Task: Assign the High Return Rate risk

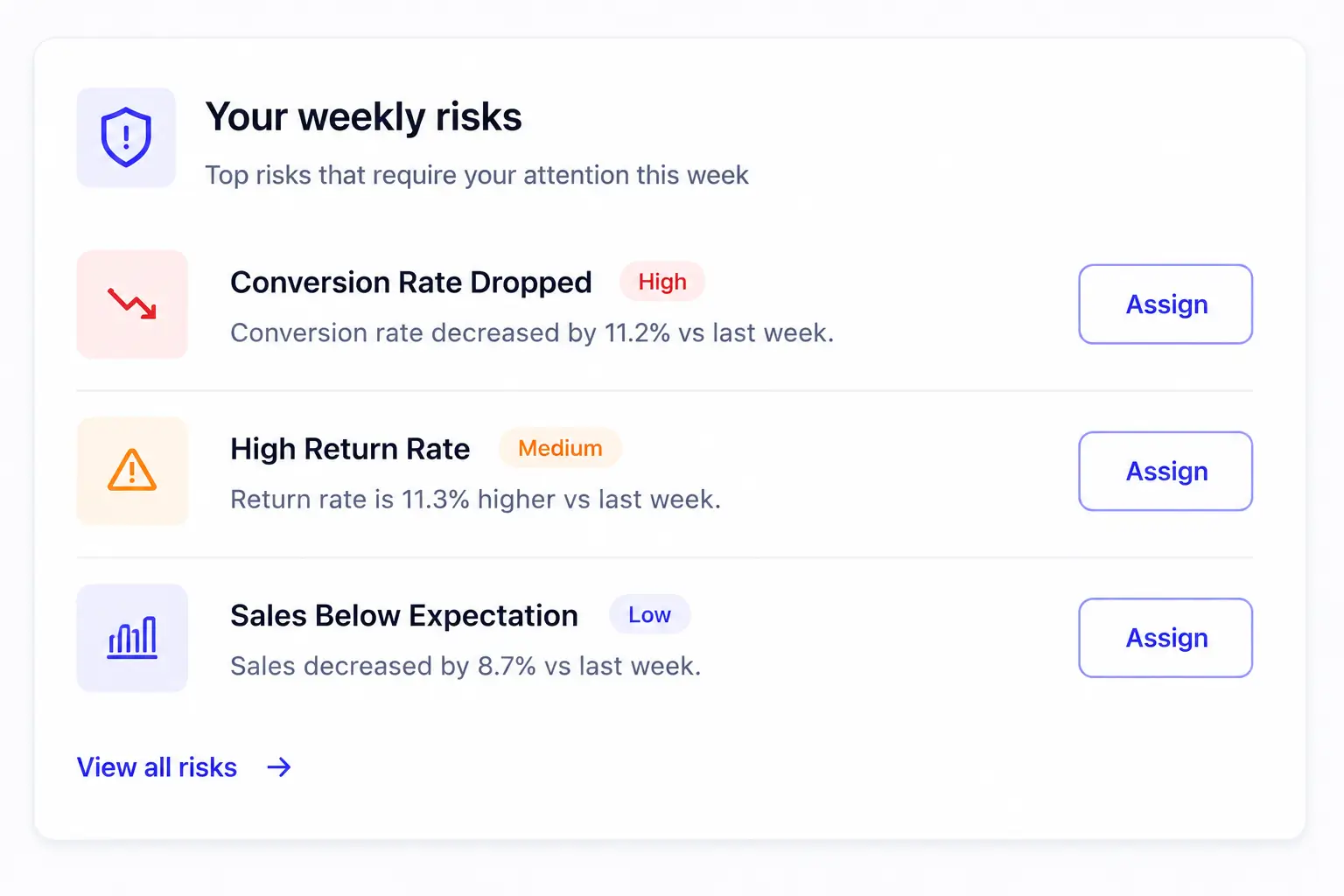Action: click(1165, 471)
